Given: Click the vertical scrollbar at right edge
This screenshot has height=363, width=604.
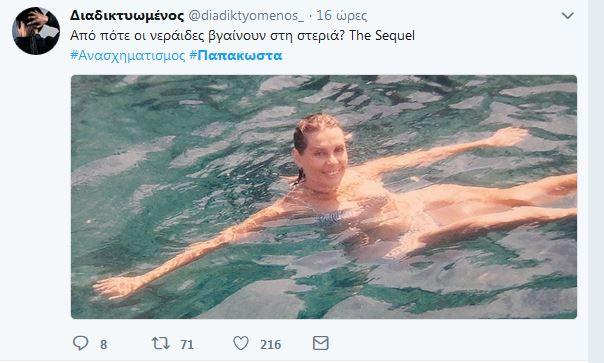Looking at the screenshot, I should click(x=596, y=182).
